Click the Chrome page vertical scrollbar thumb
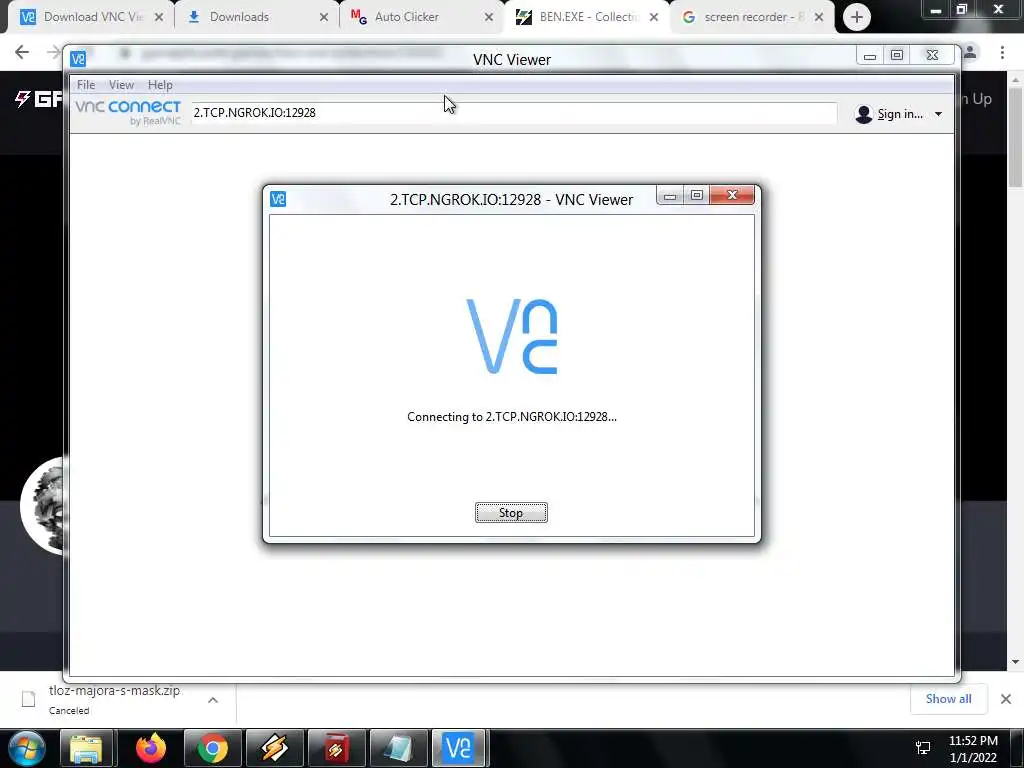This screenshot has height=768, width=1024. (x=1015, y=137)
